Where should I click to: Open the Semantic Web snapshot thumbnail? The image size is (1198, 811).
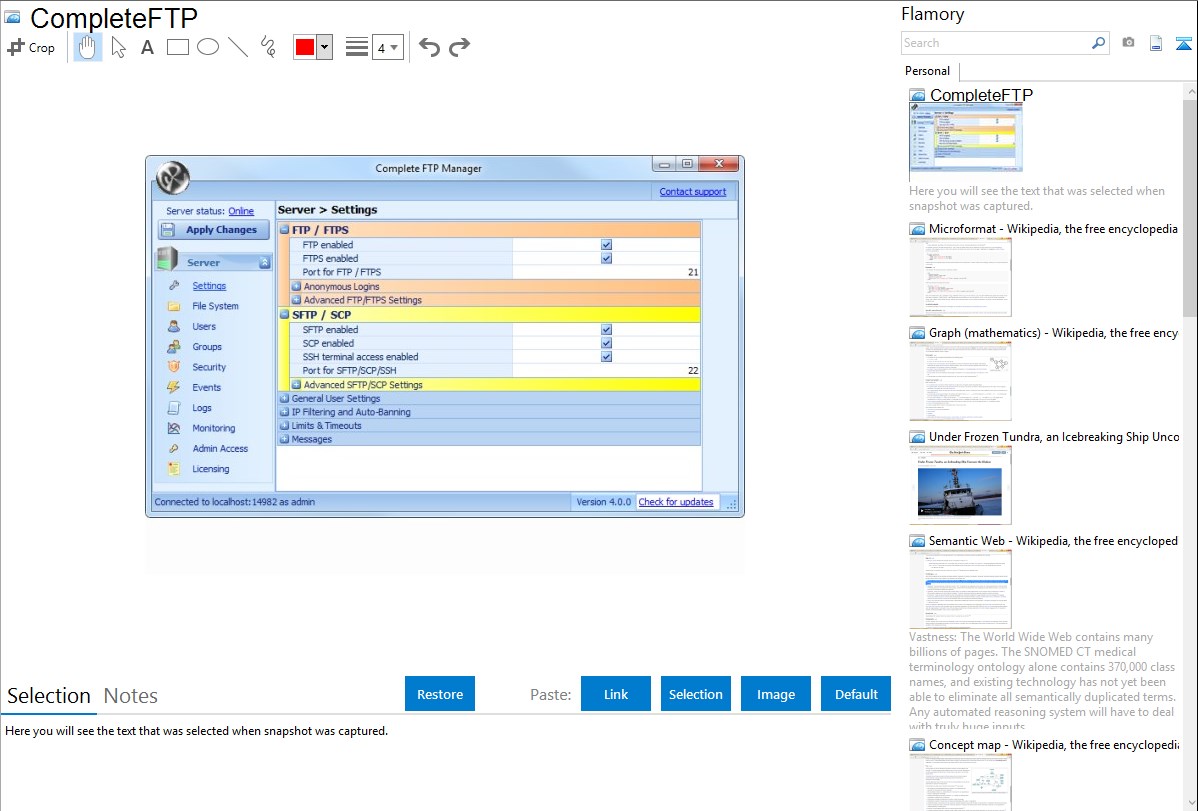tap(960, 589)
